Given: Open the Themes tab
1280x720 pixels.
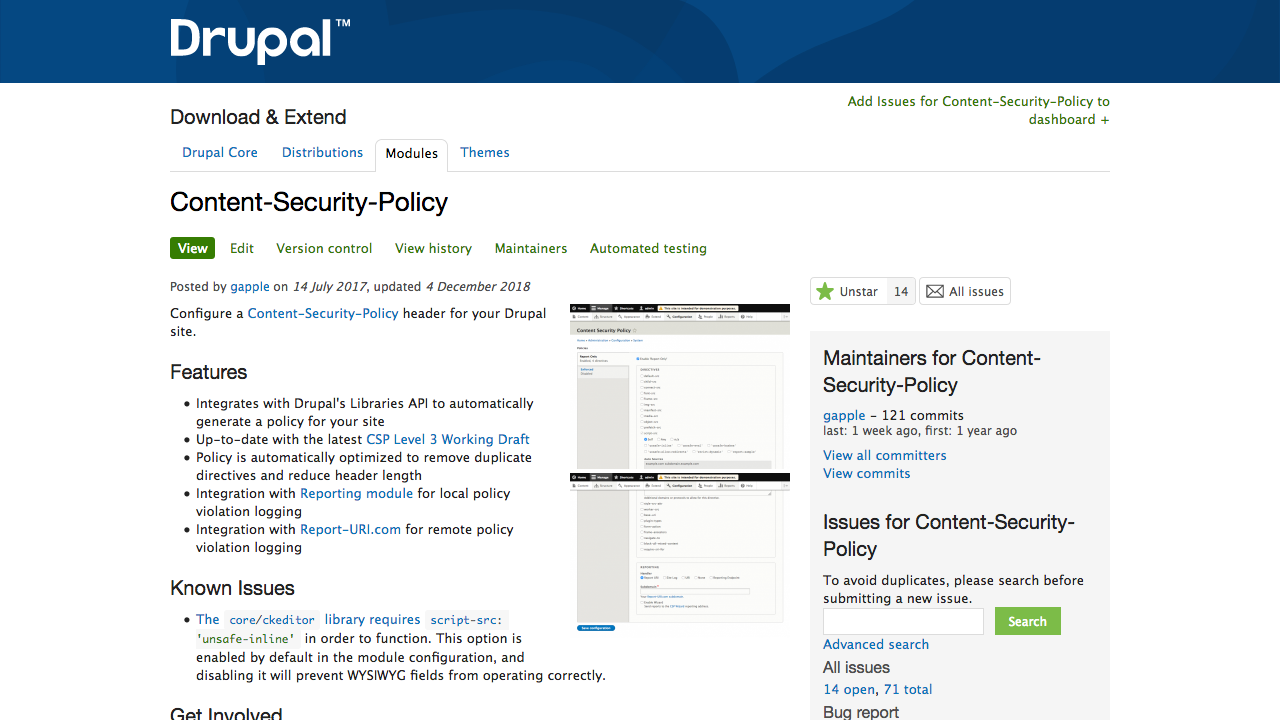Looking at the screenshot, I should point(485,152).
